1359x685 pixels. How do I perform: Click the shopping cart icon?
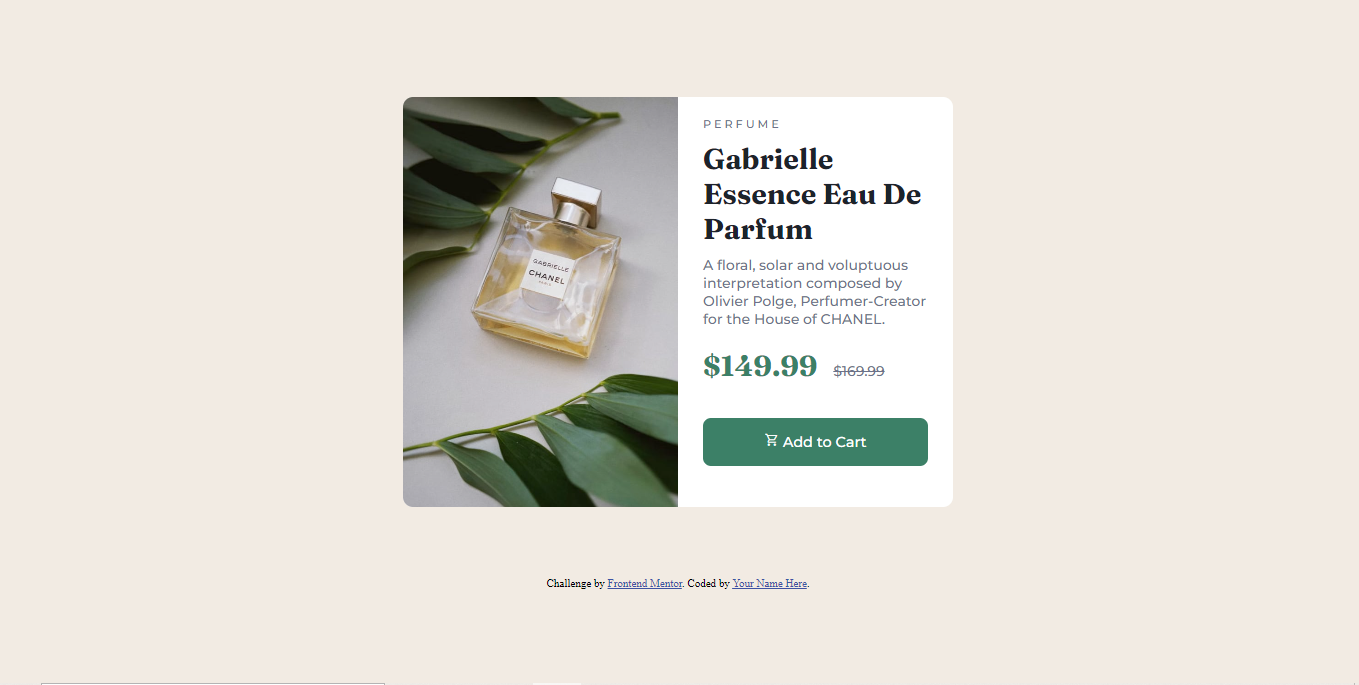click(771, 440)
